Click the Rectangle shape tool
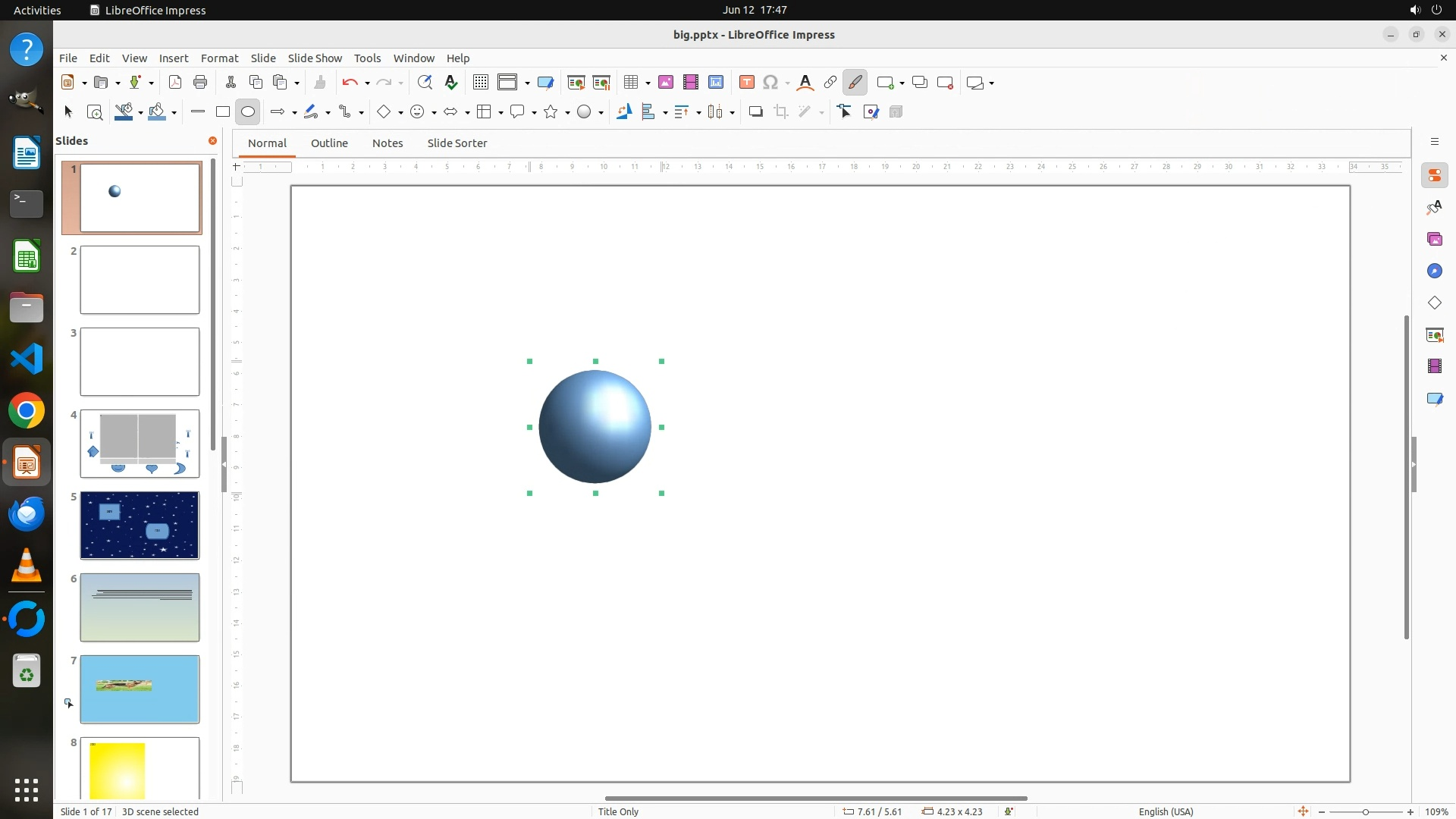The height and width of the screenshot is (819, 1456). point(222,112)
